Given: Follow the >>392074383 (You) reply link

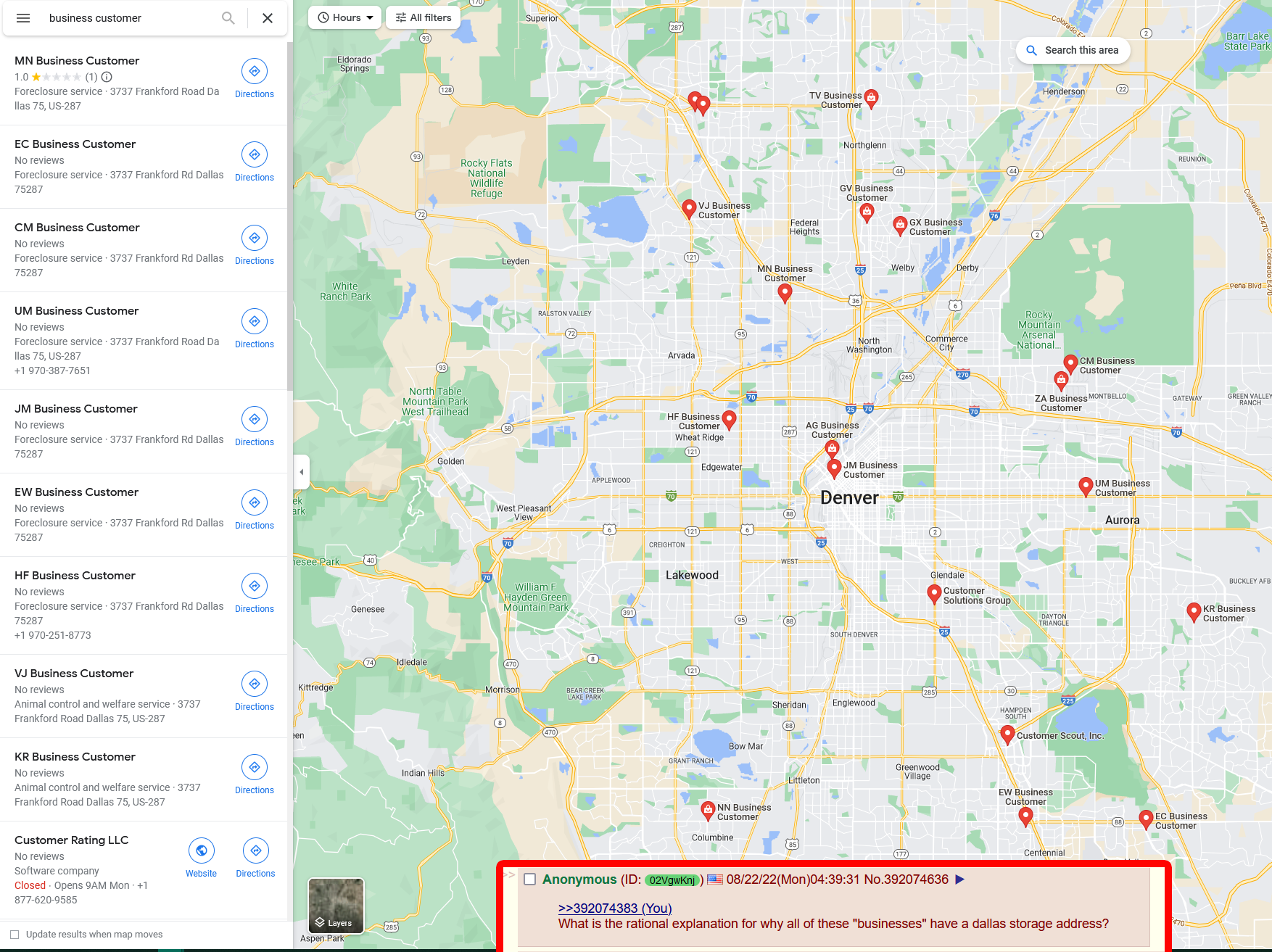Looking at the screenshot, I should tap(615, 908).
